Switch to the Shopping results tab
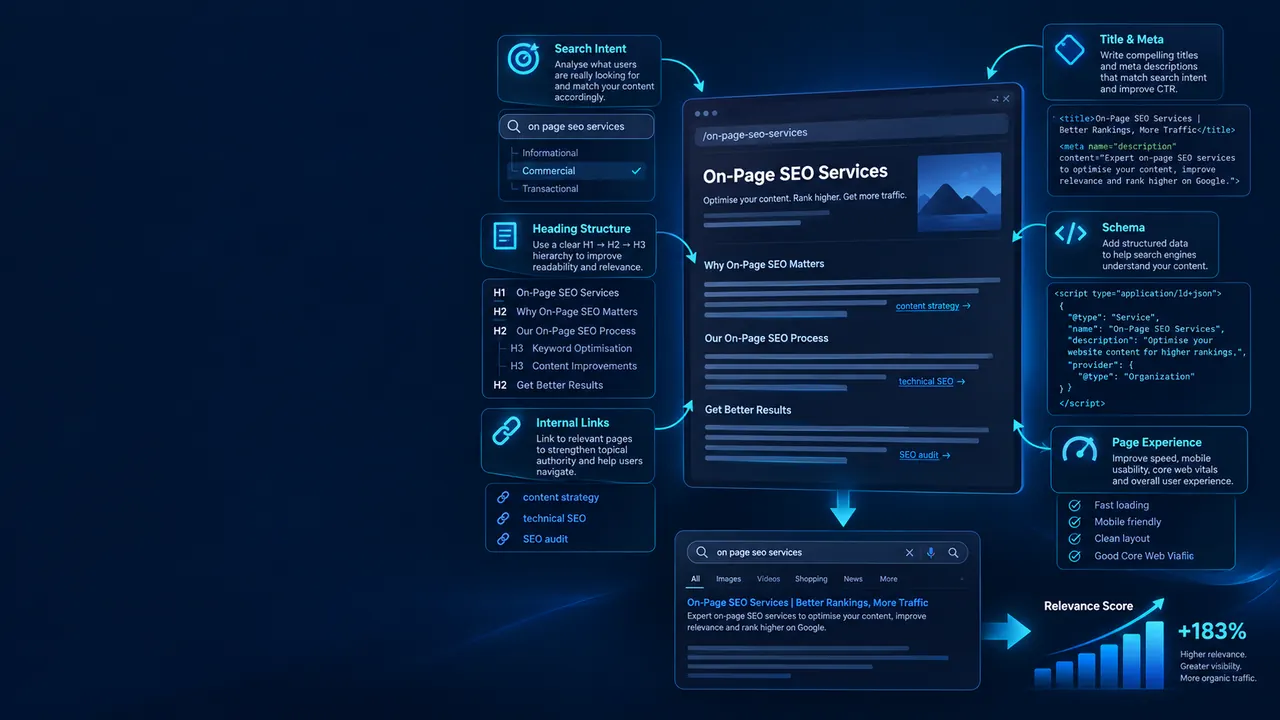Image resolution: width=1280 pixels, height=720 pixels. click(811, 579)
